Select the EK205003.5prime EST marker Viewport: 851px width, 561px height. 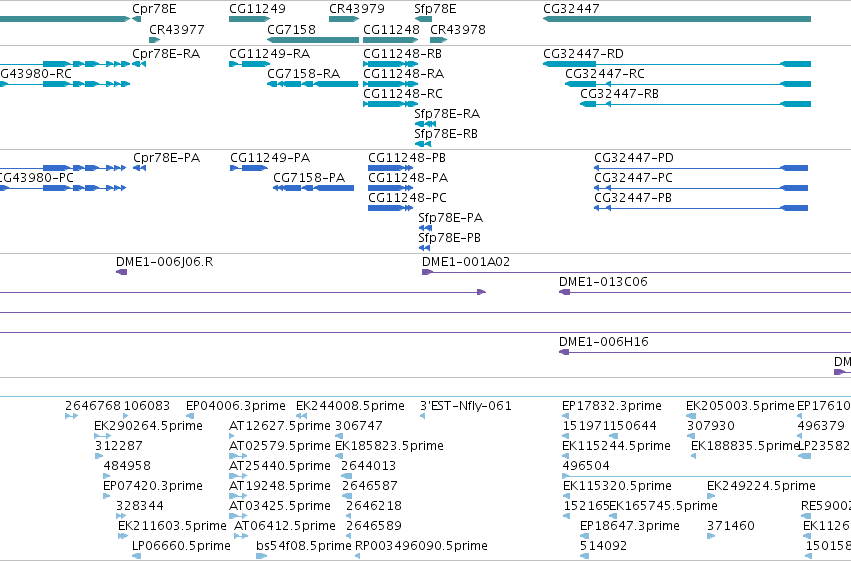tap(691, 416)
